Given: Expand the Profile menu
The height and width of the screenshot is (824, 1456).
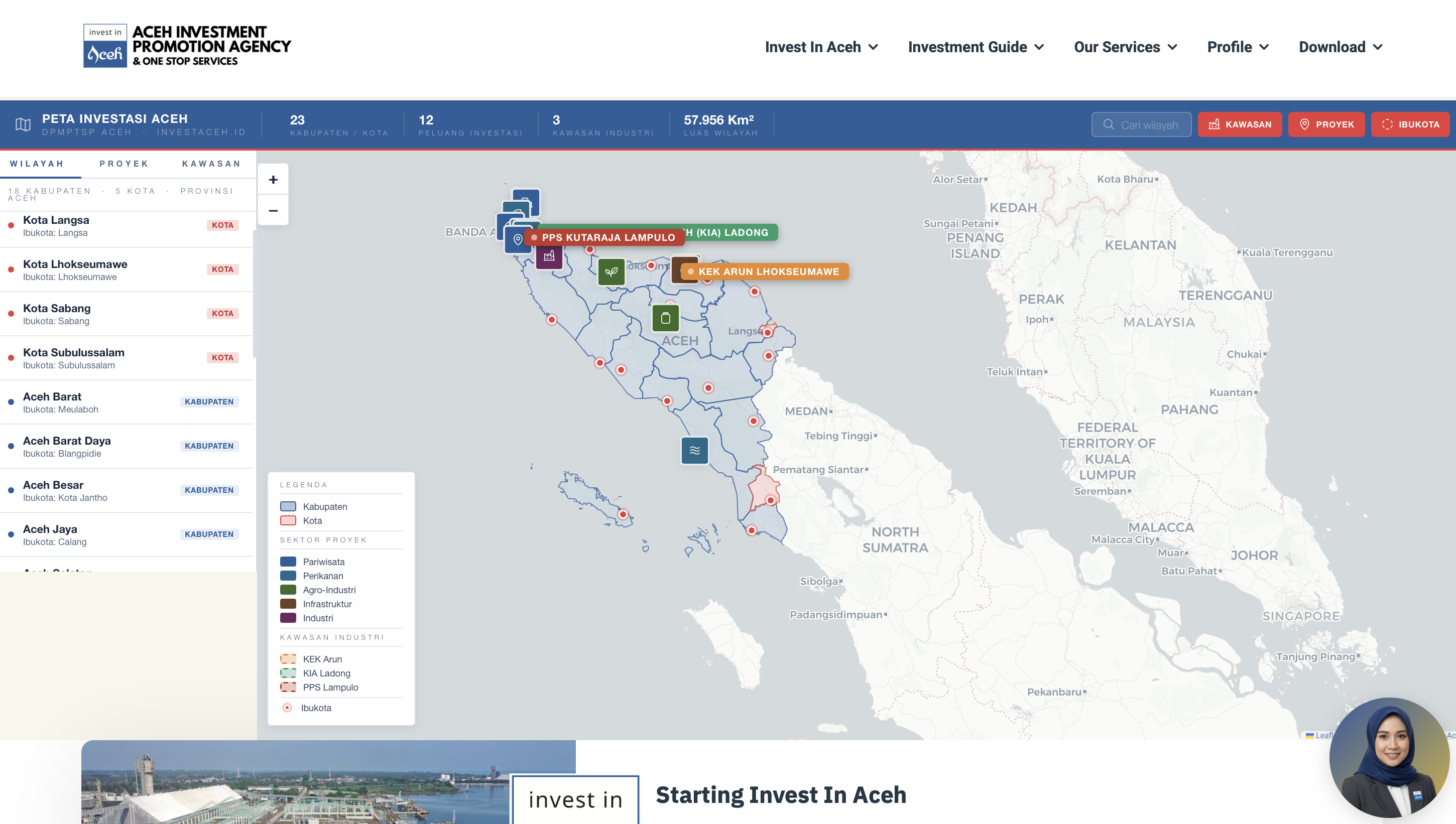Looking at the screenshot, I should [x=1238, y=47].
